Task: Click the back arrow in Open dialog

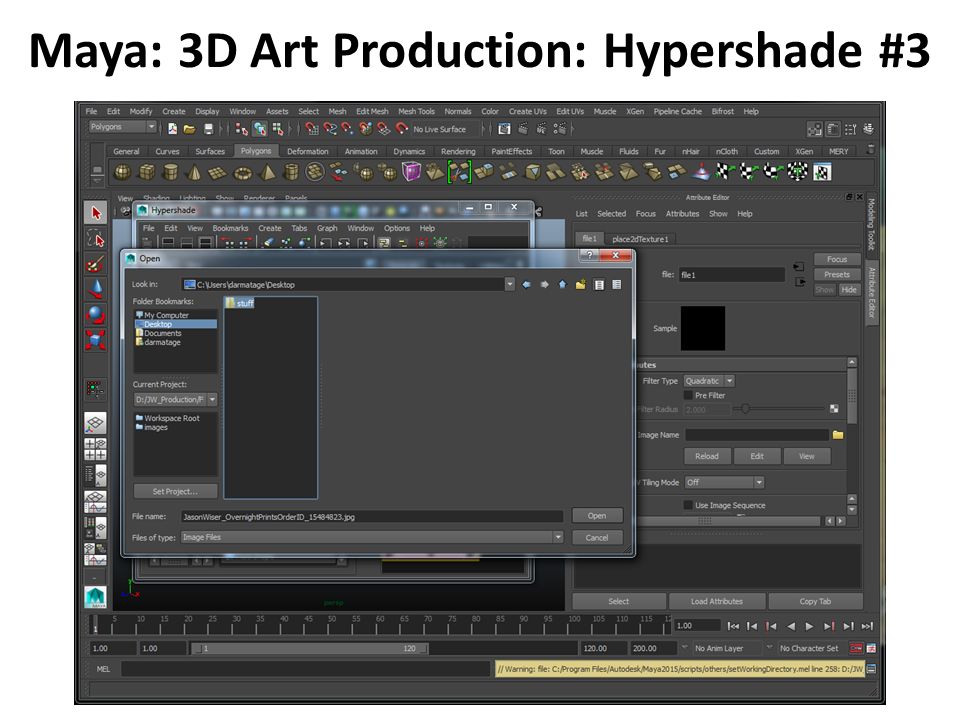Action: pyautogui.click(x=527, y=284)
